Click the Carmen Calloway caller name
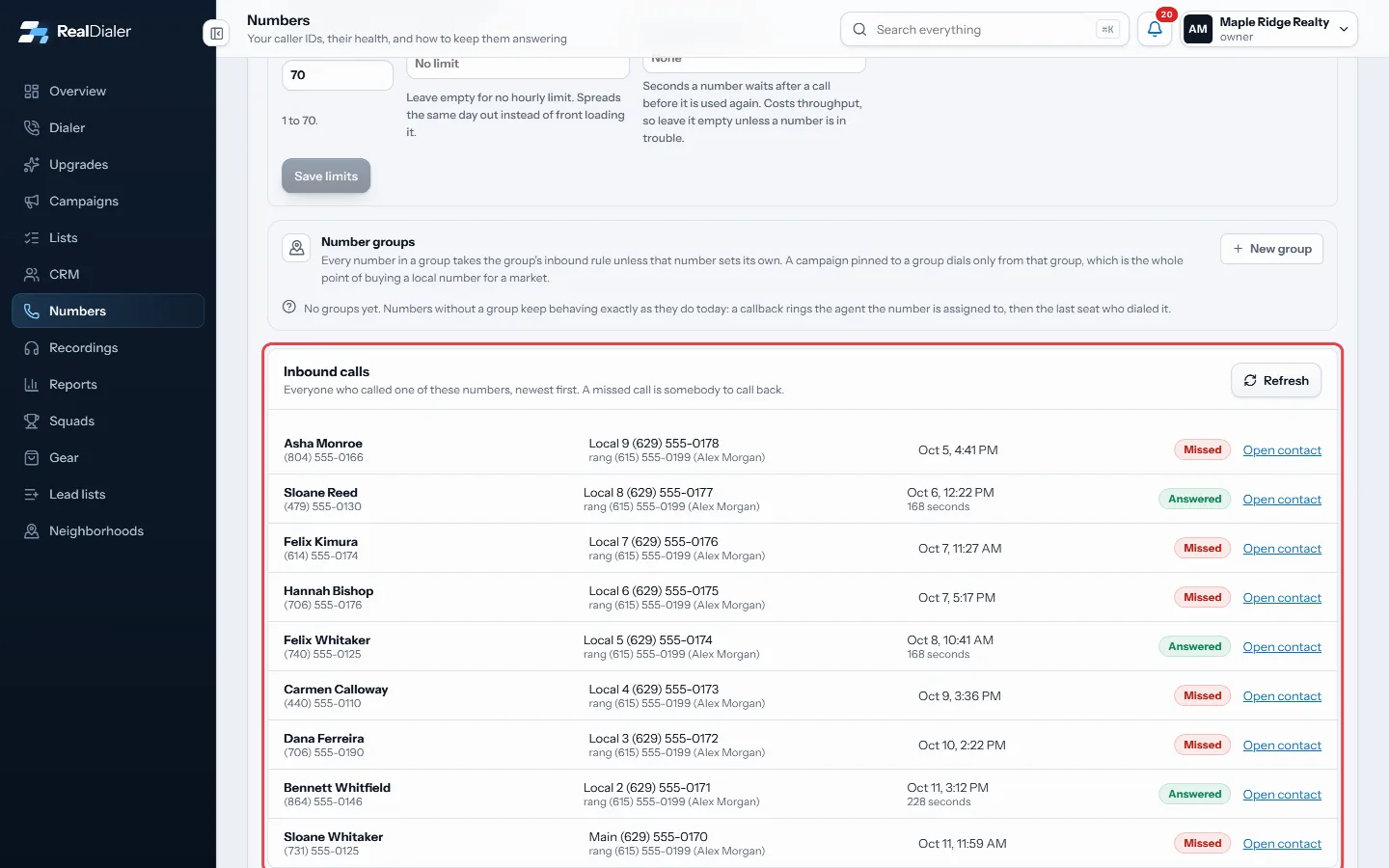The height and width of the screenshot is (868, 1389). (336, 690)
